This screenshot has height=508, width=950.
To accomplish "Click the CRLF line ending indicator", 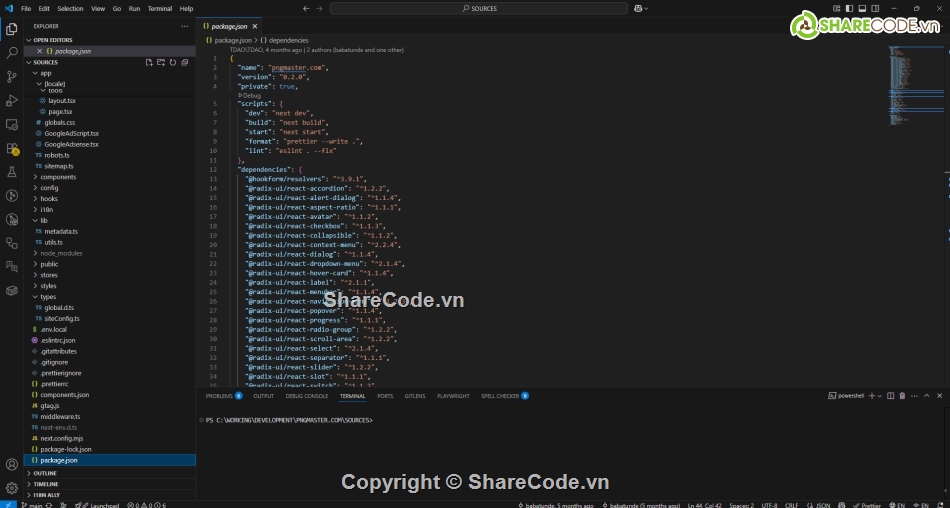I will click(x=791, y=505).
